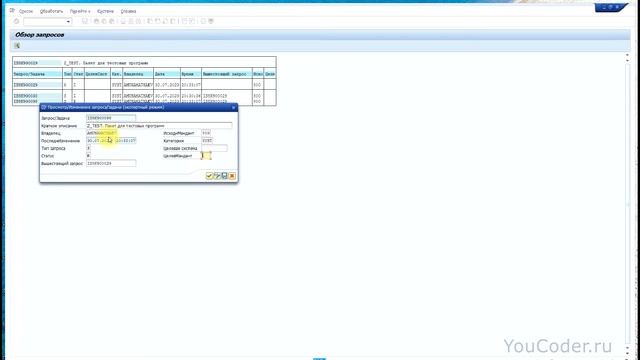Click the Back icon in the standard toolbar
The image size is (640, 360).
(x=97, y=21)
